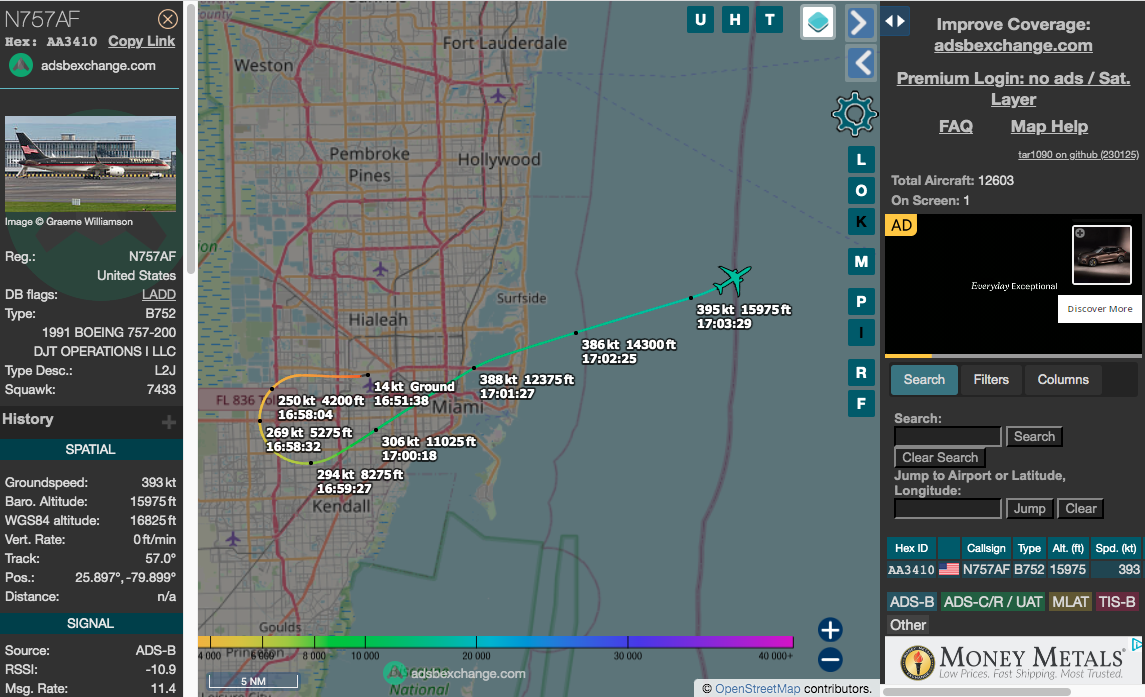Click the left panel vertical scrollbar
The width and height of the screenshot is (1145, 697).
[191, 139]
